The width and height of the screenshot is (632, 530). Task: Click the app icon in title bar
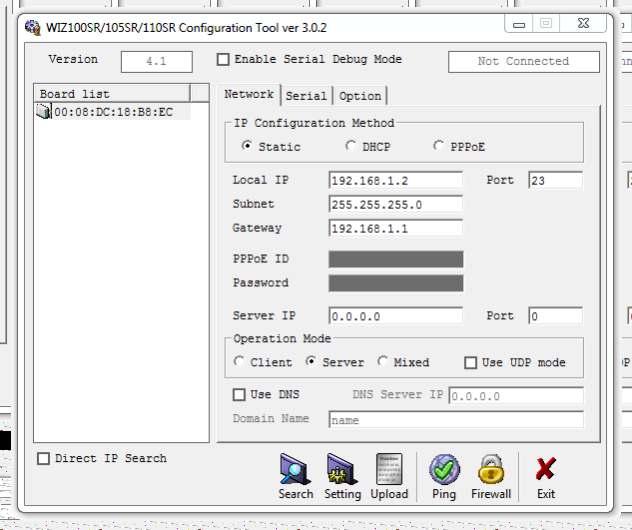click(33, 27)
